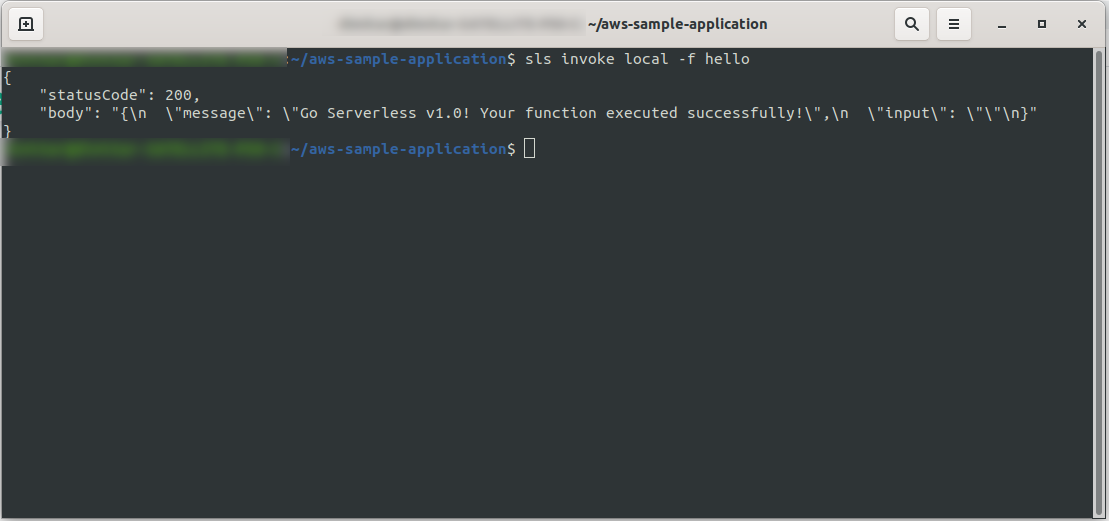Maximize the terminal window
Viewport: 1109px width, 521px height.
click(x=1042, y=24)
